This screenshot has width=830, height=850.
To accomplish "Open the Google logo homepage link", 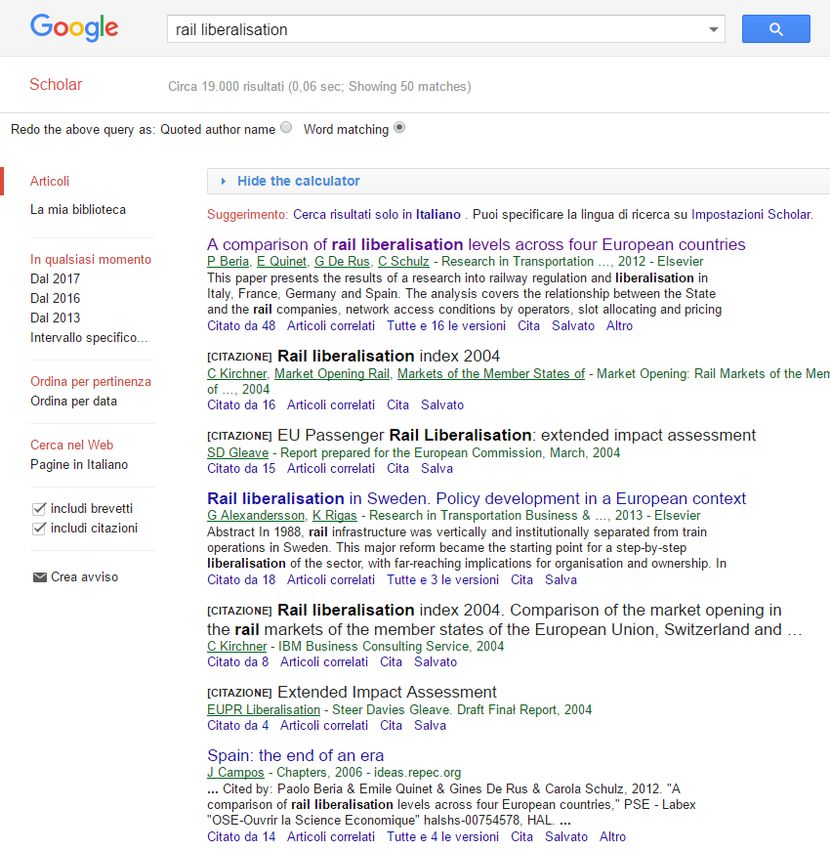I will pos(74,27).
